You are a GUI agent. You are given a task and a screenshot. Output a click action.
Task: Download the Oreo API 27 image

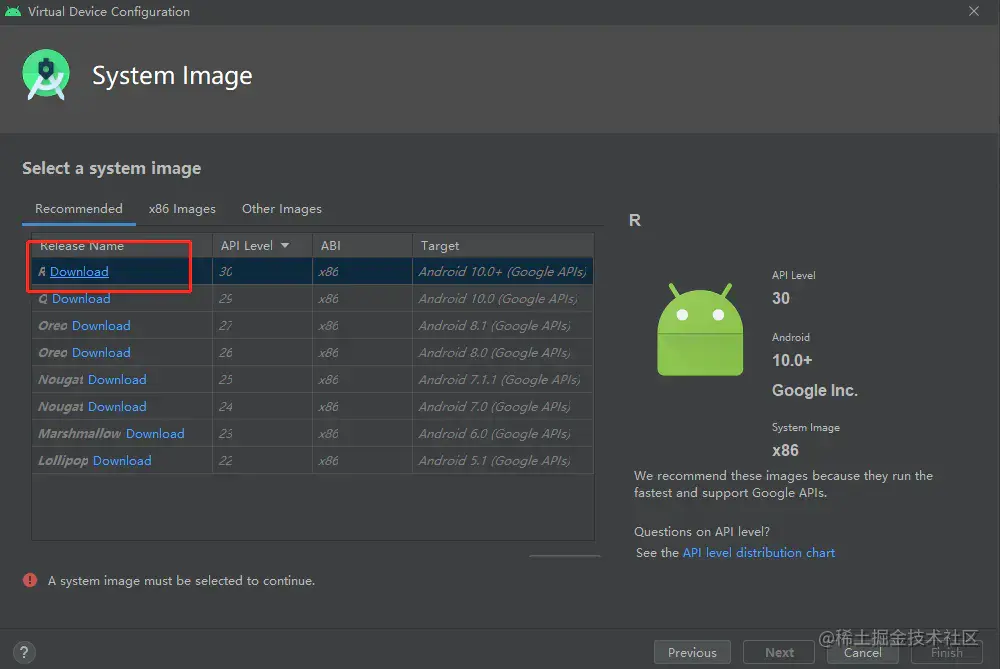pyautogui.click(x=101, y=325)
